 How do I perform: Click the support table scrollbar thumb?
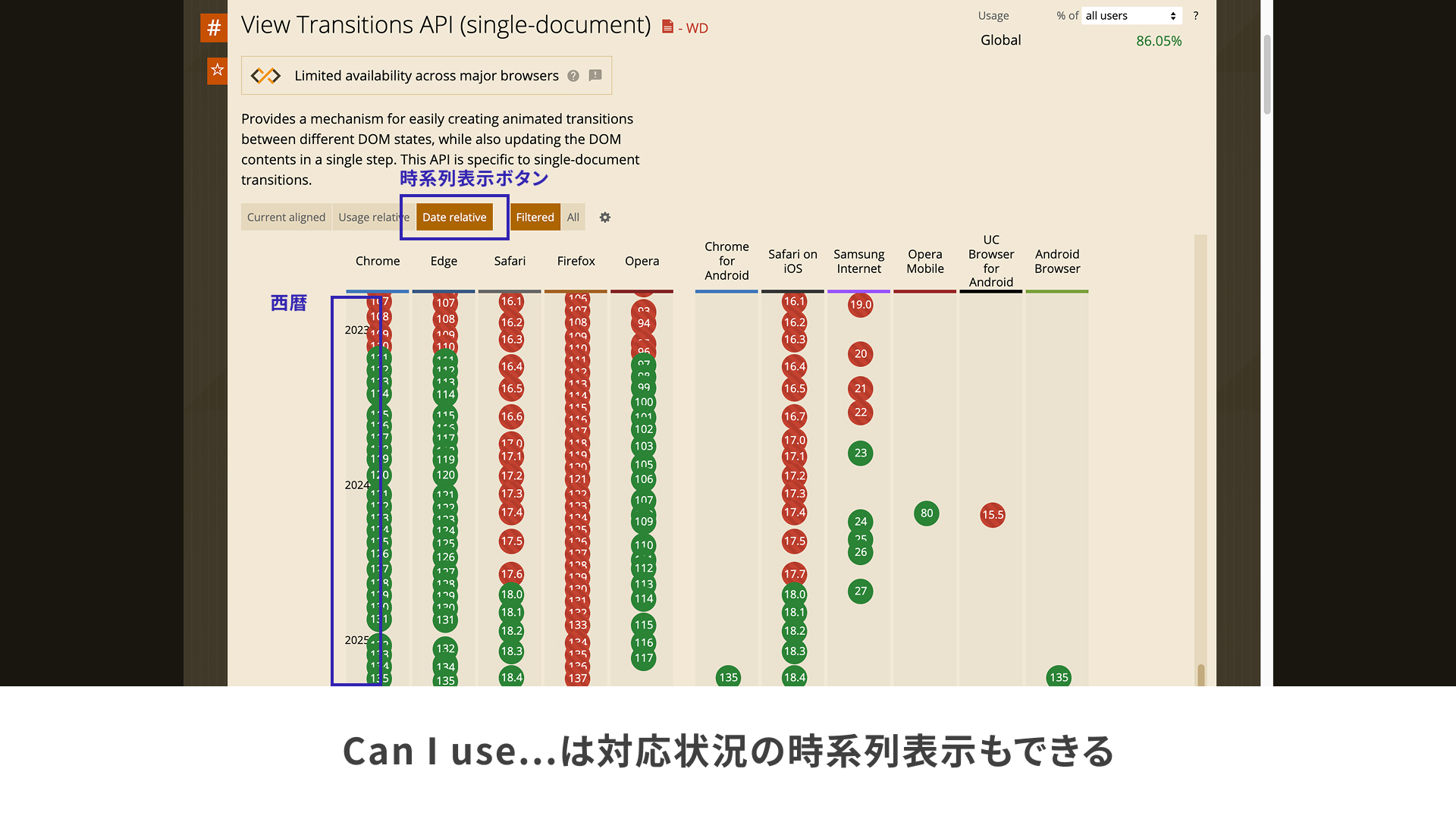pyautogui.click(x=1200, y=675)
